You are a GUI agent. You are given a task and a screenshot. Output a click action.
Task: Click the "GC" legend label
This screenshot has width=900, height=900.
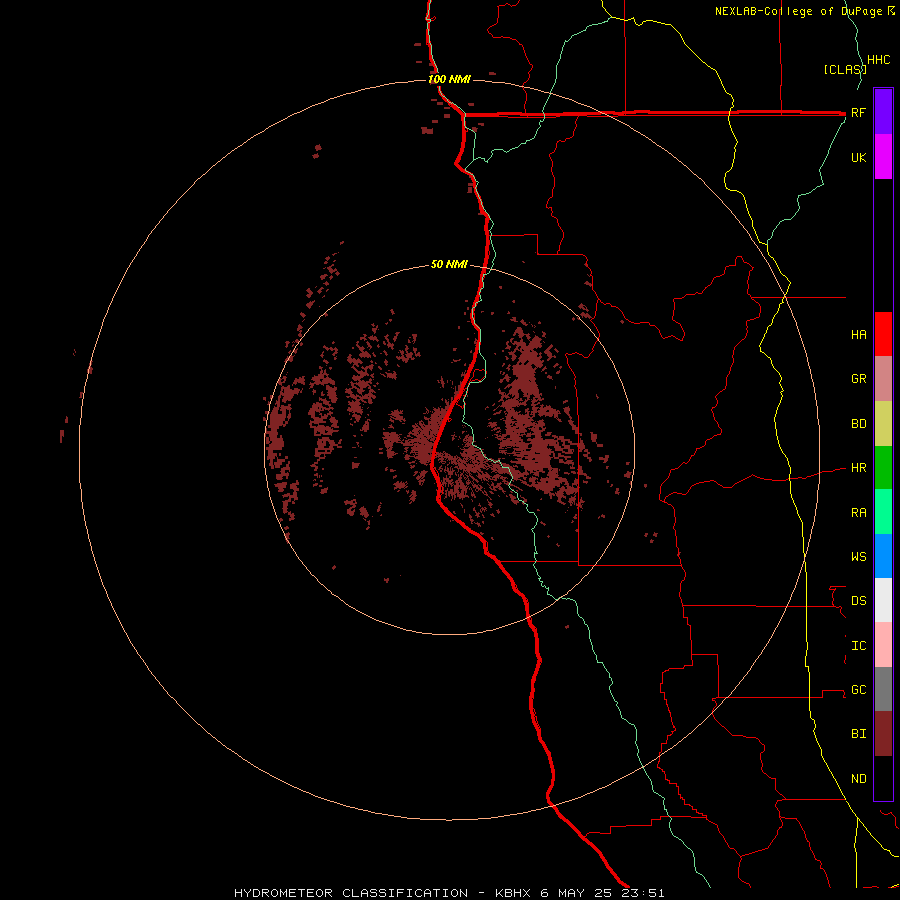point(858,689)
